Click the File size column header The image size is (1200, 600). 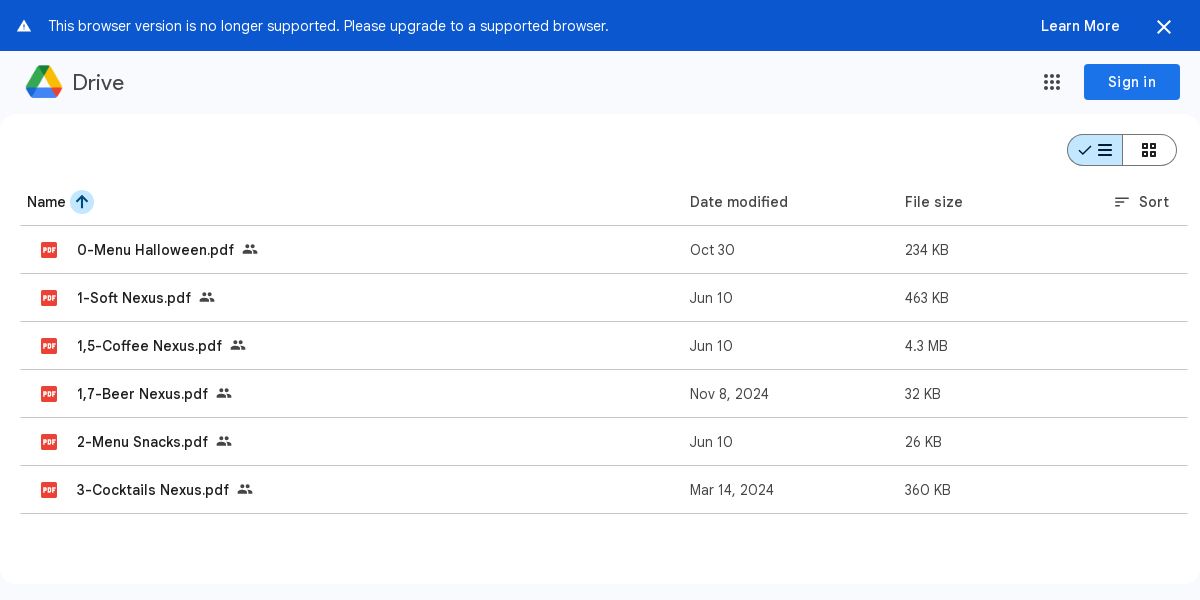(934, 202)
